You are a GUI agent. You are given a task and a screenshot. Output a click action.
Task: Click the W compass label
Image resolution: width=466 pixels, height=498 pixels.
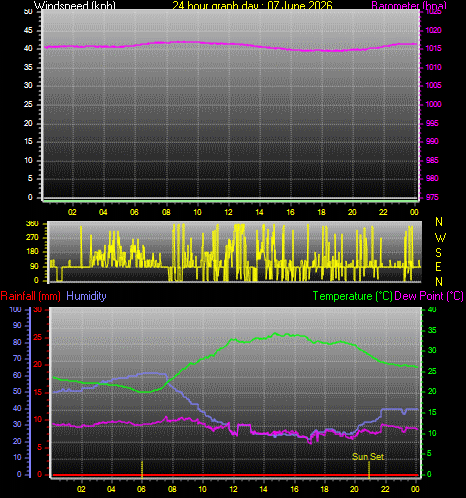[x=440, y=237]
